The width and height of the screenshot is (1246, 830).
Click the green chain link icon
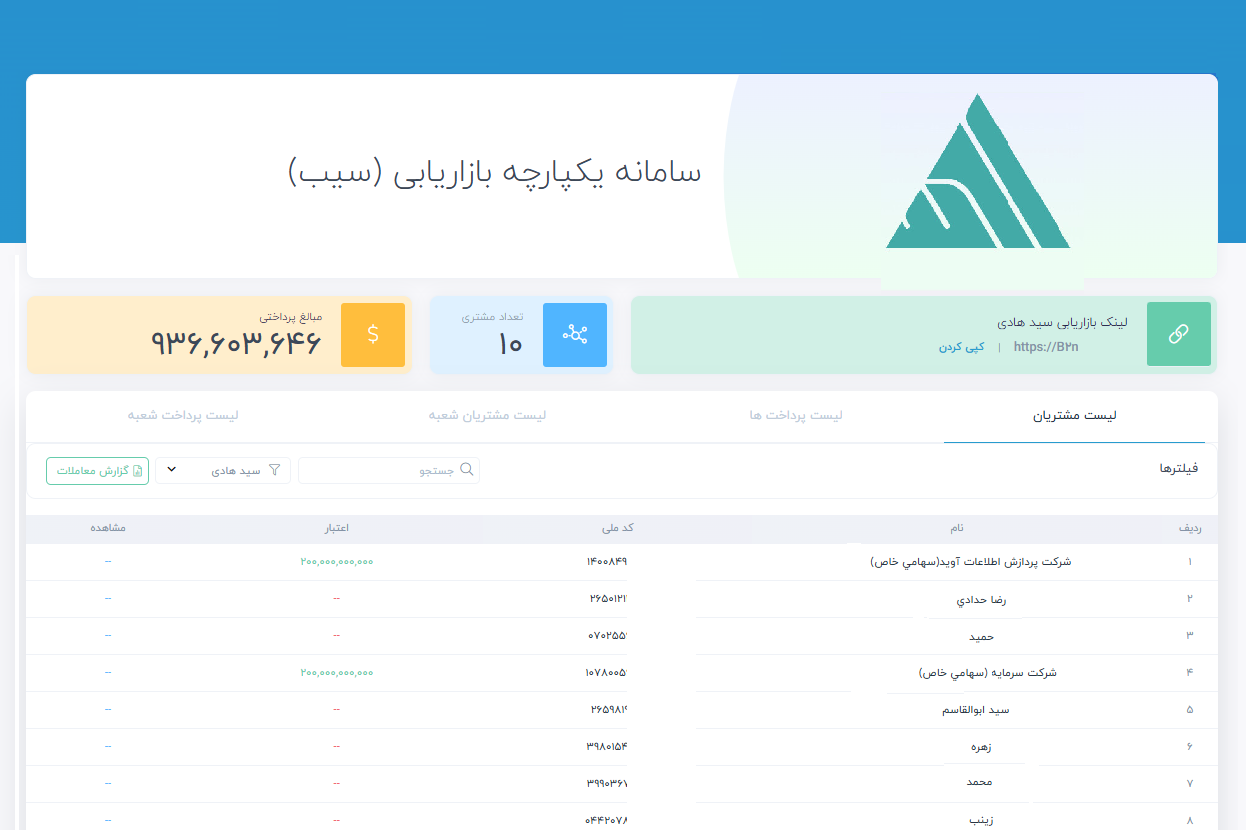point(1178,335)
